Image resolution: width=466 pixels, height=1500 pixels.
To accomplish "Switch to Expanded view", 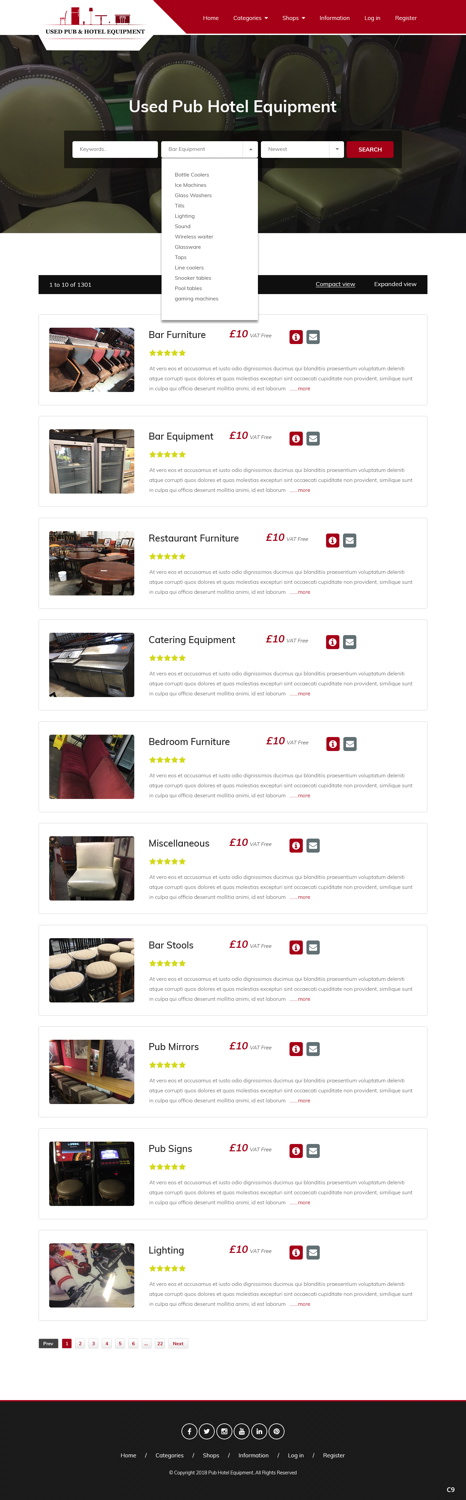I will pyautogui.click(x=395, y=284).
